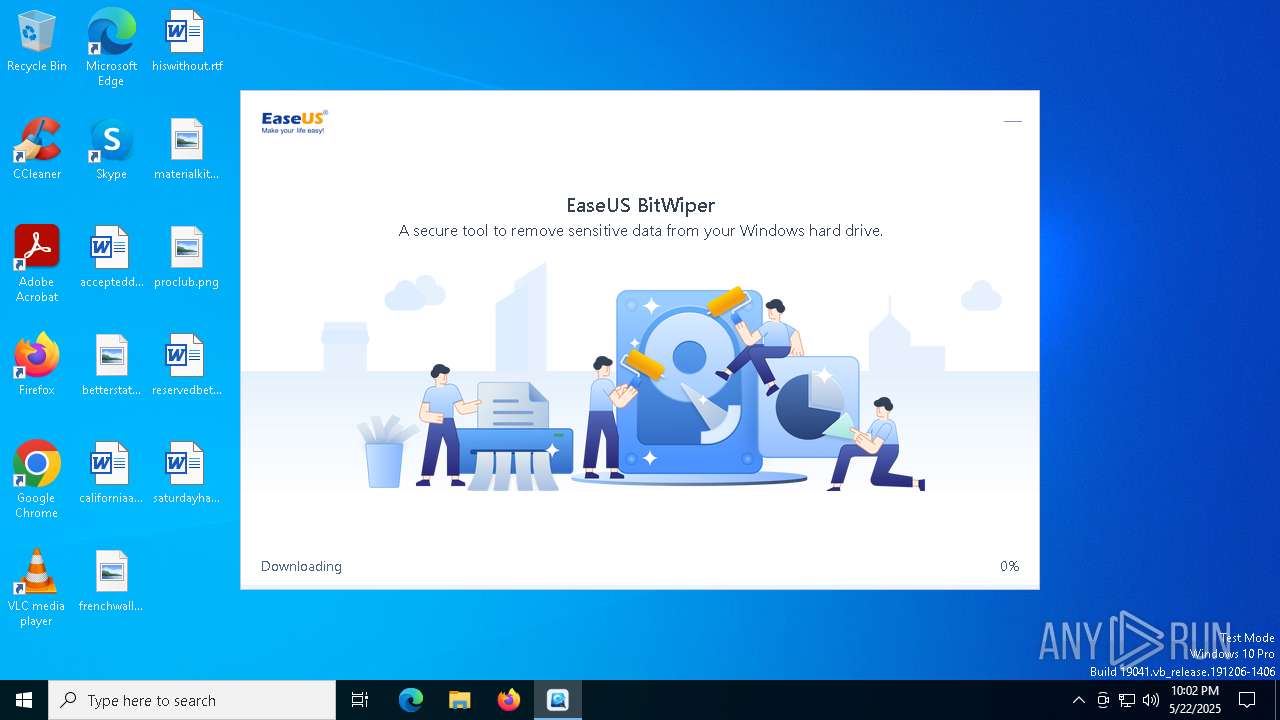Launch Edge from the taskbar
This screenshot has height=720, width=1280.
coord(411,700)
